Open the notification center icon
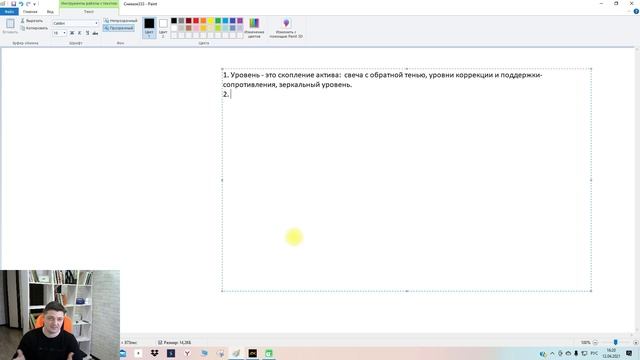This screenshot has width=640, height=360. [629, 353]
